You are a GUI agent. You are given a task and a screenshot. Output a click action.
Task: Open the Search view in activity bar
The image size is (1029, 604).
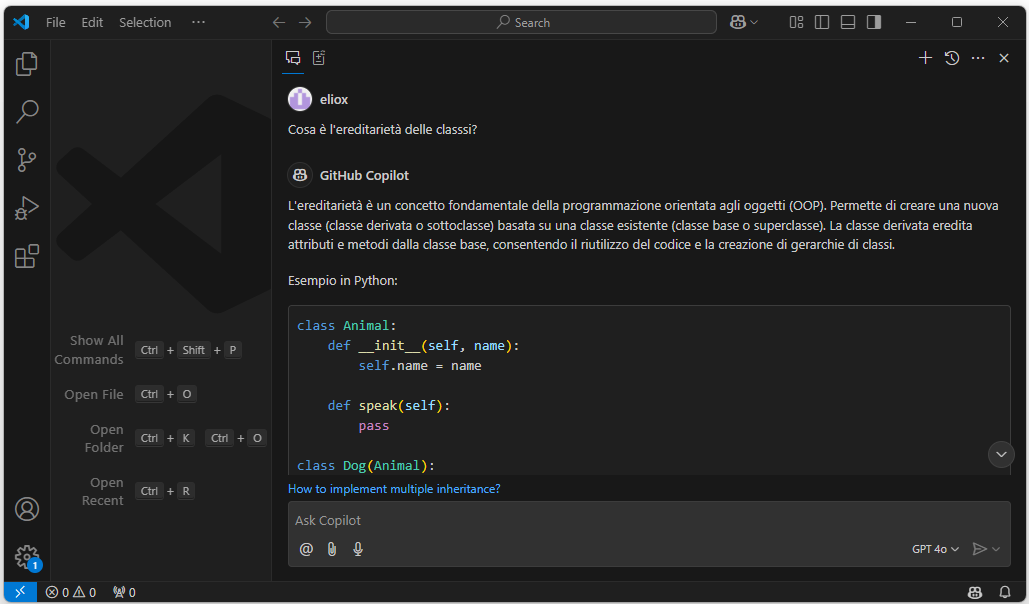(27, 111)
